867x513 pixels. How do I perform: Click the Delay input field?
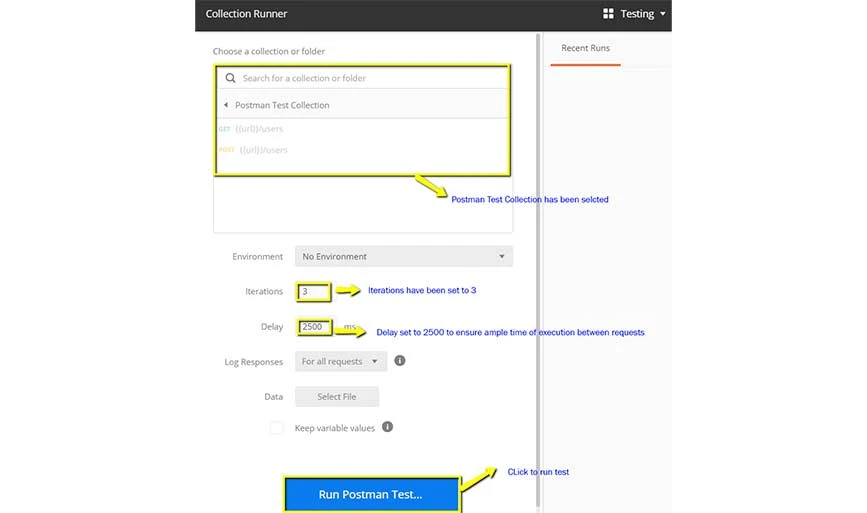click(315, 327)
